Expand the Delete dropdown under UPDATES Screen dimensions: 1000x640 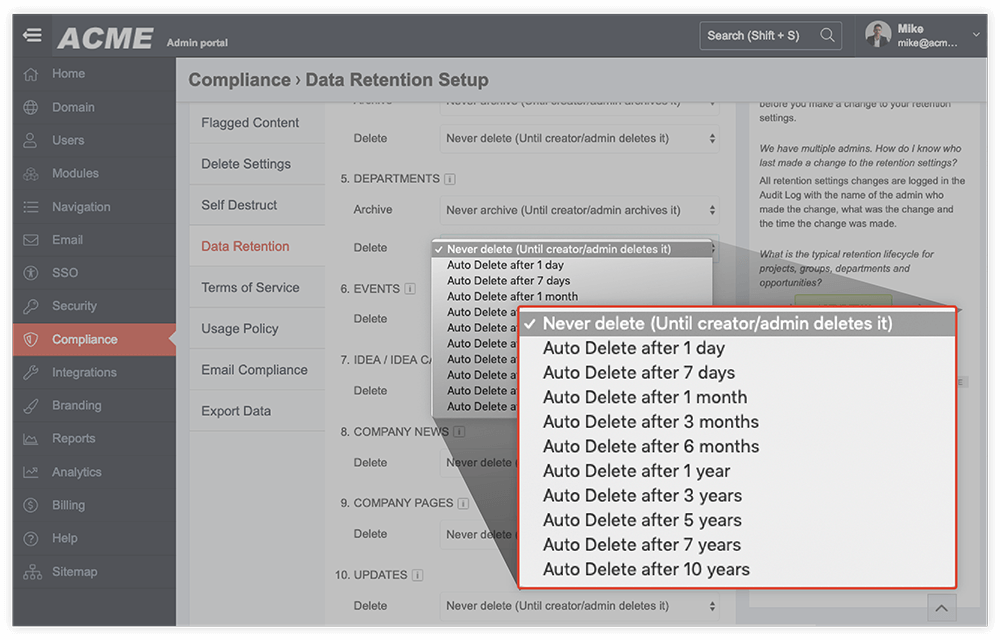pyautogui.click(x=579, y=605)
